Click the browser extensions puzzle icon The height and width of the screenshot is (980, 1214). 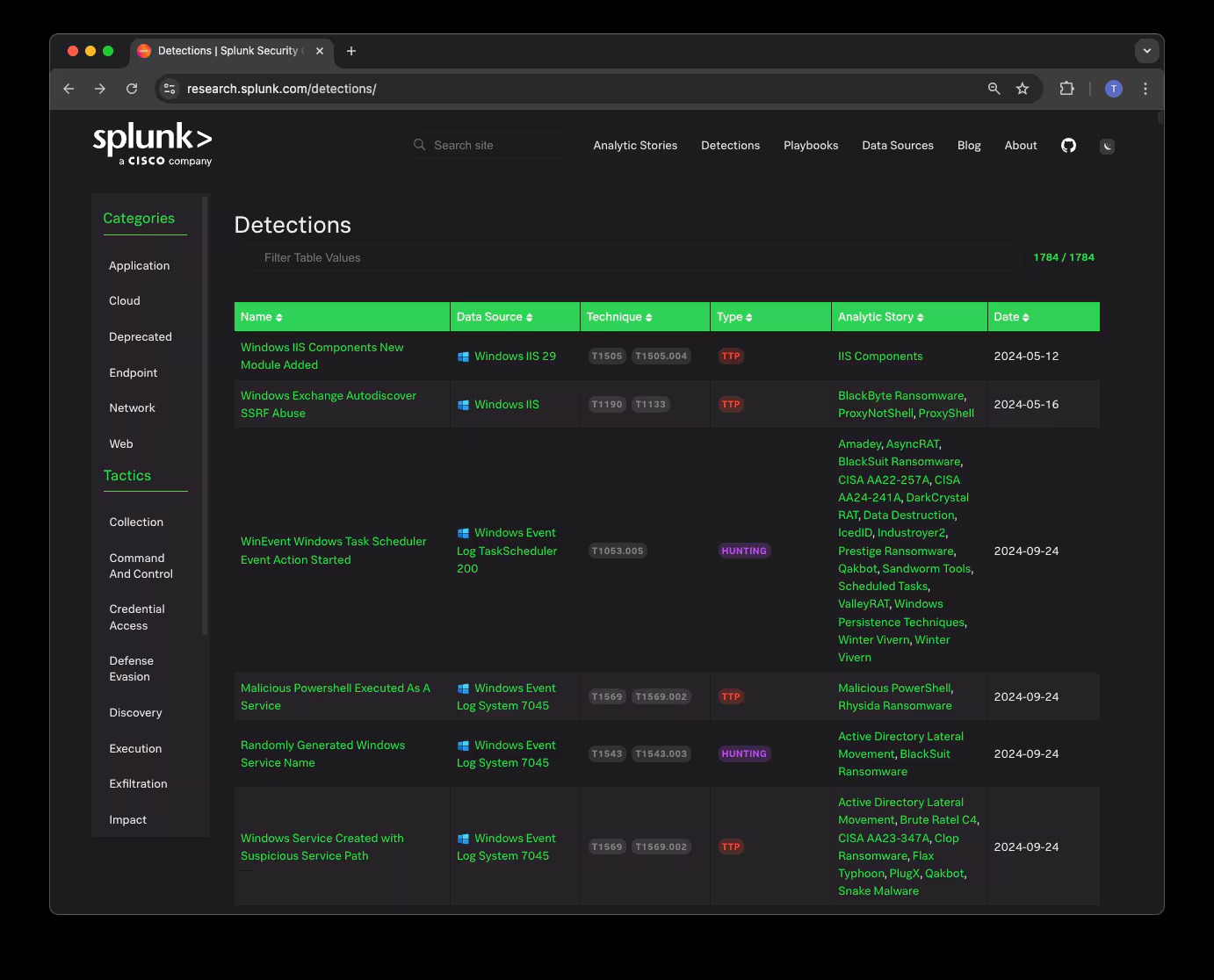click(x=1066, y=89)
